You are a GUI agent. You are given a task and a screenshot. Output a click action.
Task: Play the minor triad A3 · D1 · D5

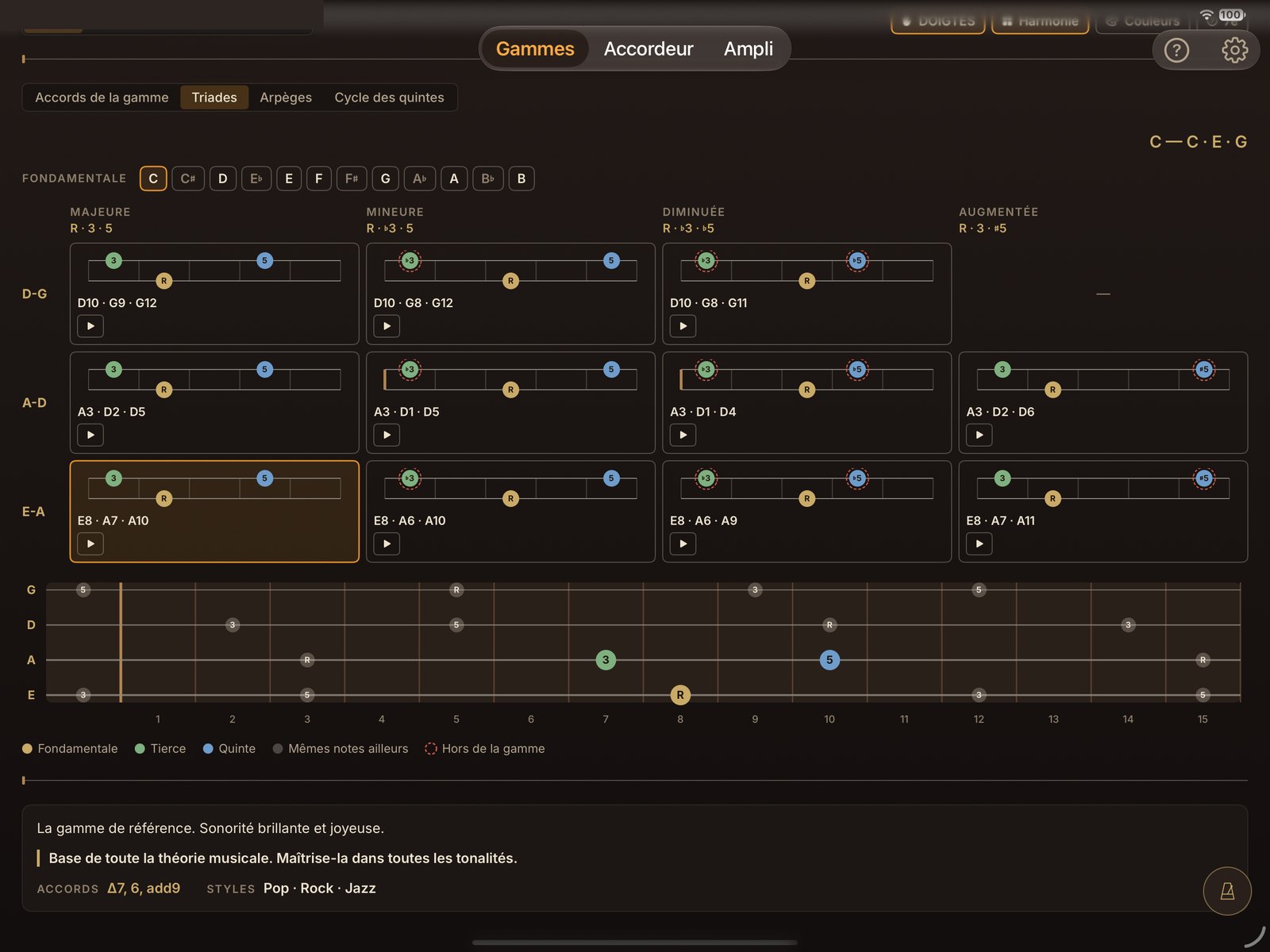click(x=387, y=435)
